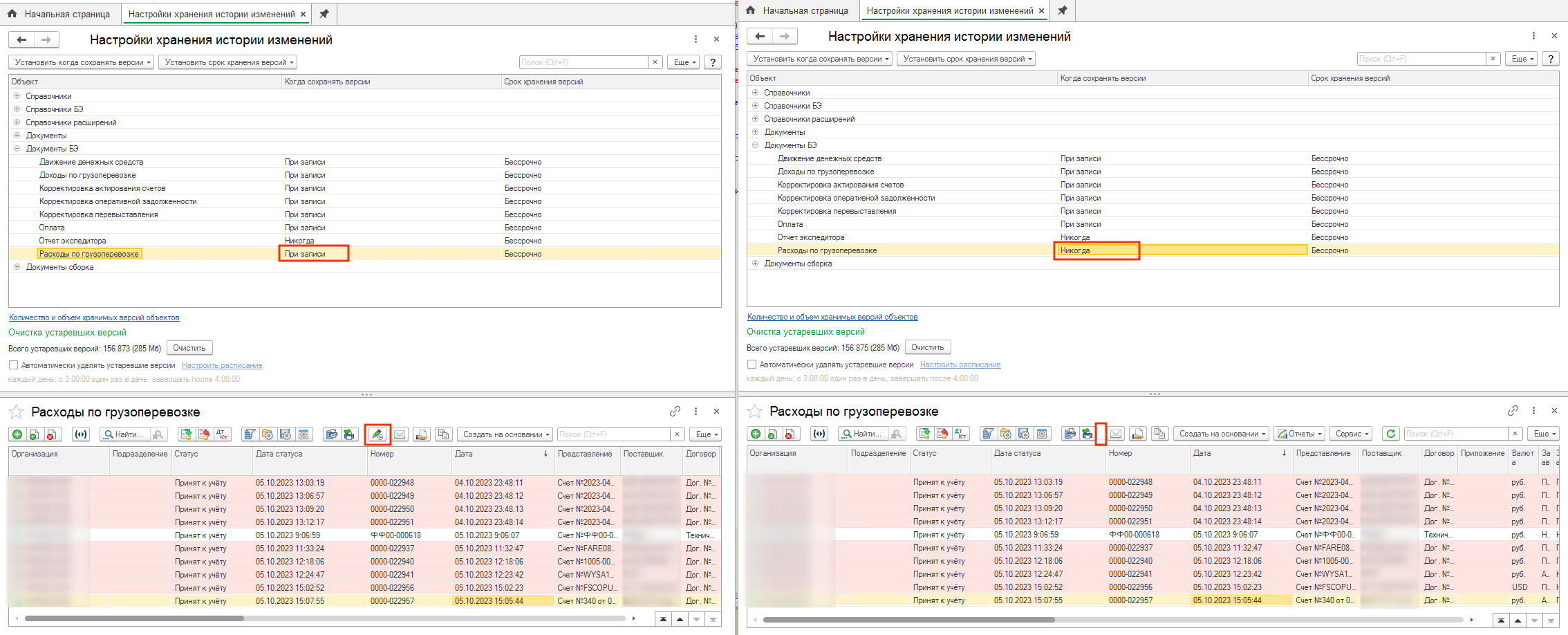Click envelope email icon in right Расходы toolbar
This screenshot has width=1568, height=635.
[1116, 434]
